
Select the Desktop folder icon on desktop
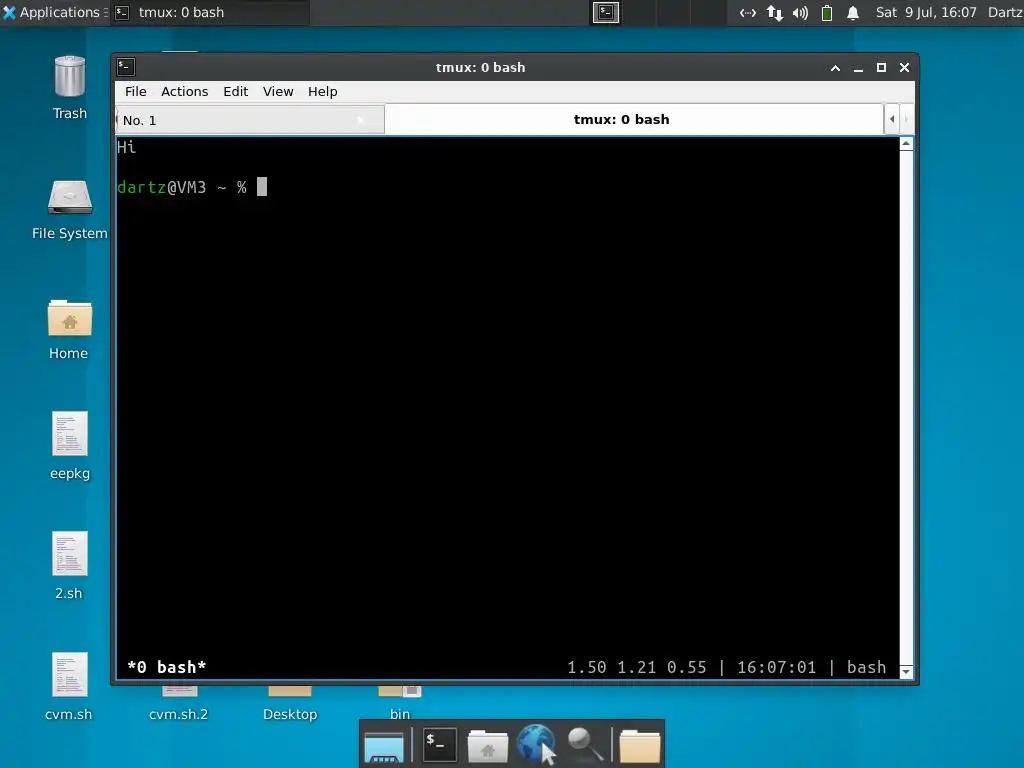(290, 714)
